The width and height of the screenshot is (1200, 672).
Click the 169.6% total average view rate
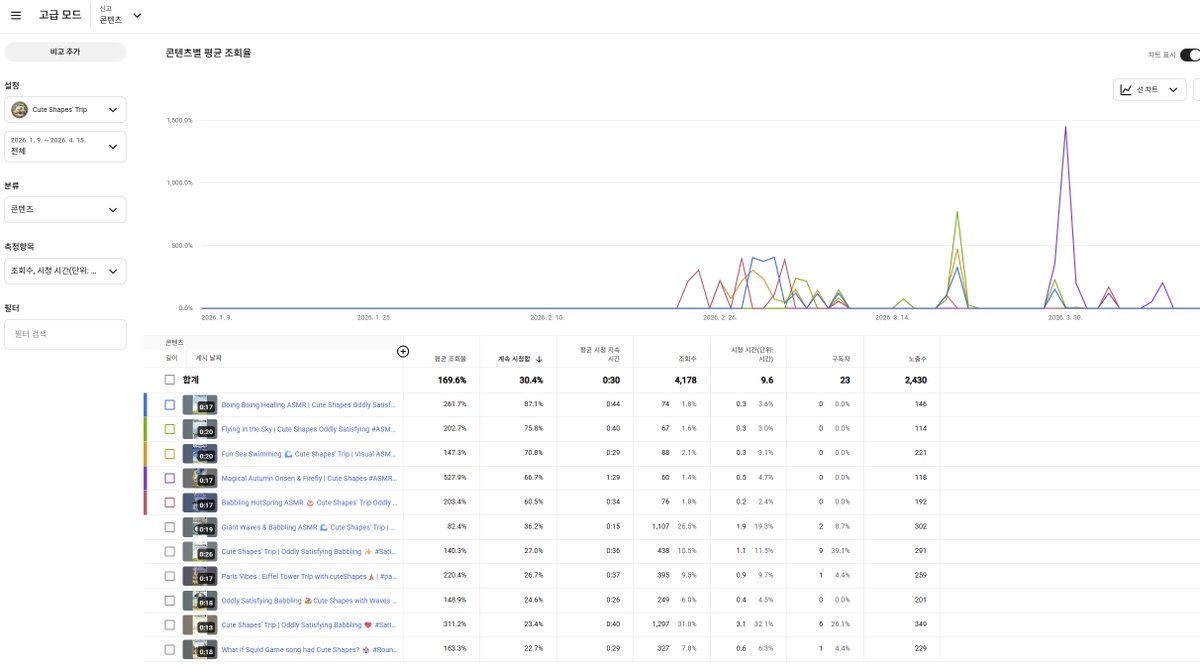452,380
